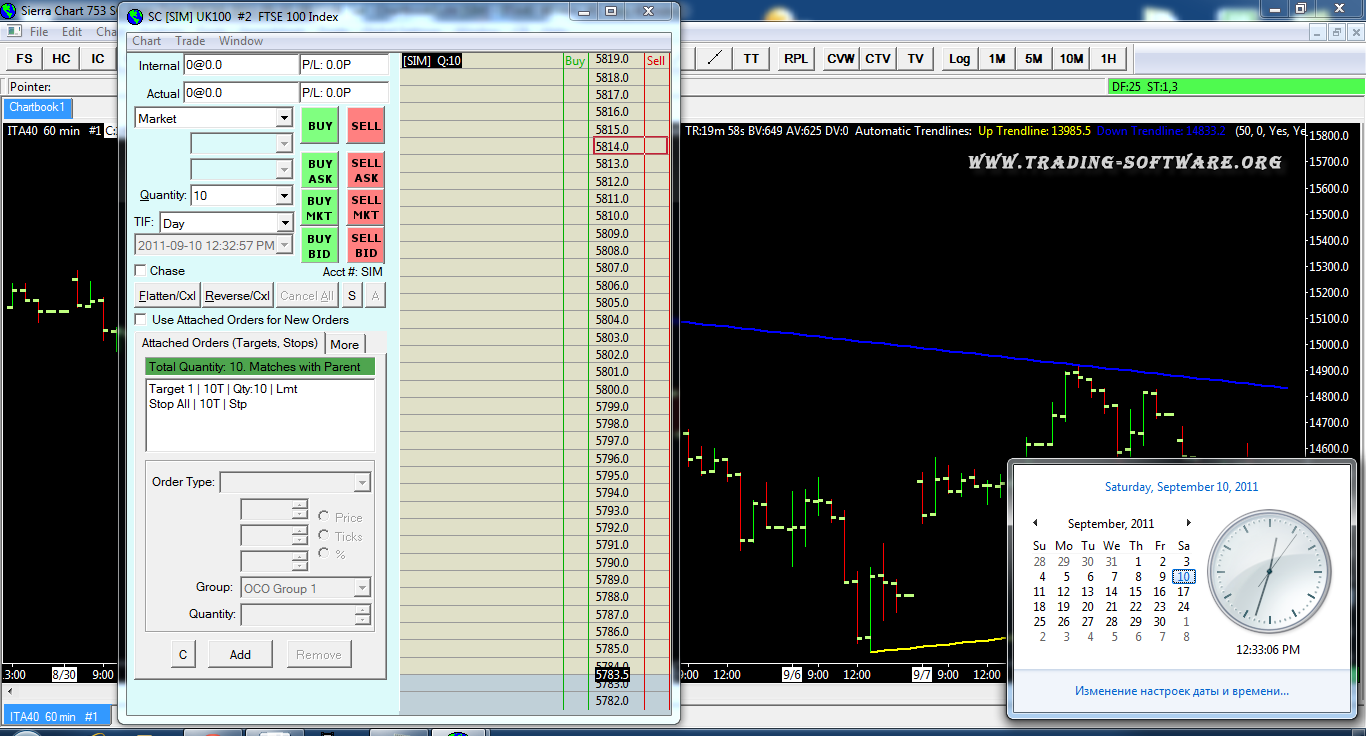This screenshot has width=1366, height=736.
Task: Click the FS toolbar button
Action: [x=24, y=58]
